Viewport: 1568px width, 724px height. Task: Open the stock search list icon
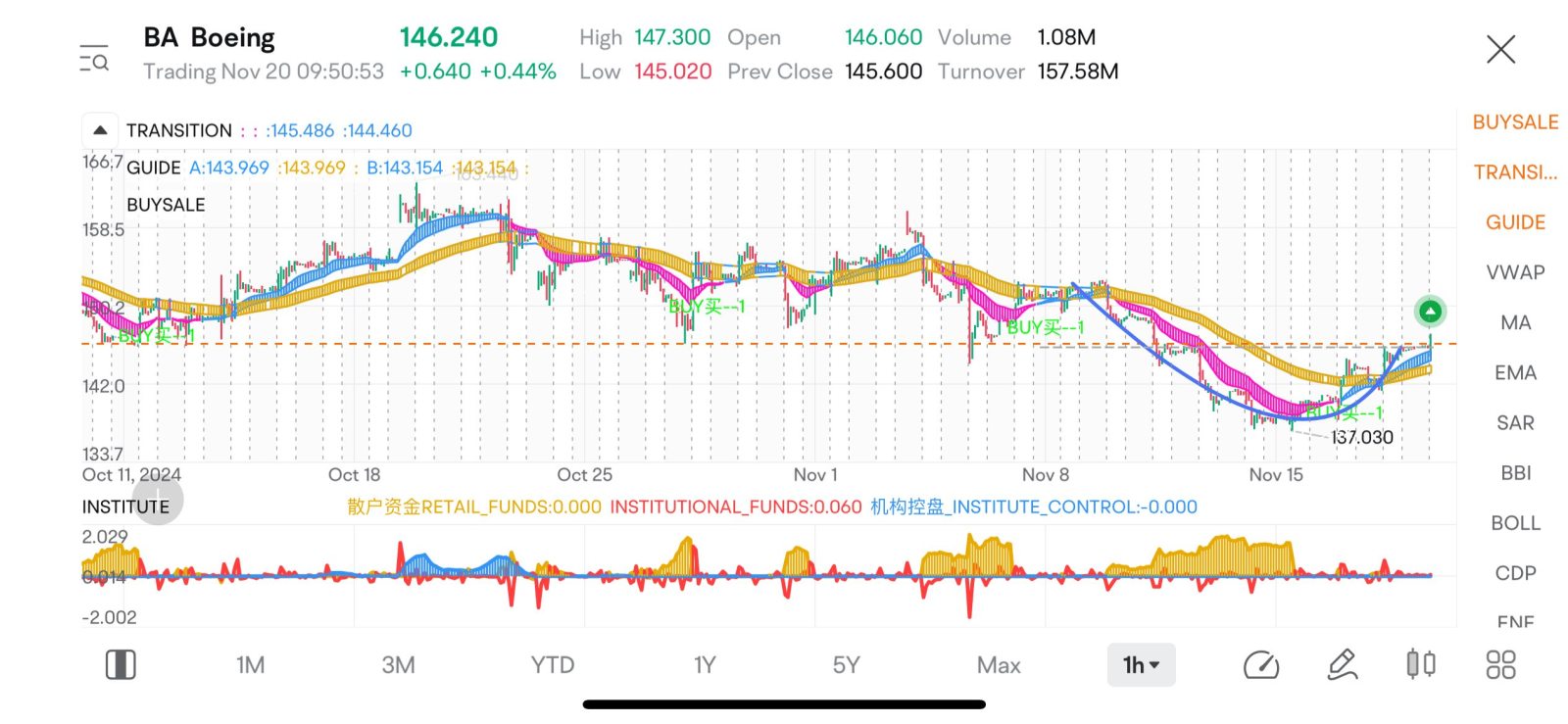pos(94,58)
